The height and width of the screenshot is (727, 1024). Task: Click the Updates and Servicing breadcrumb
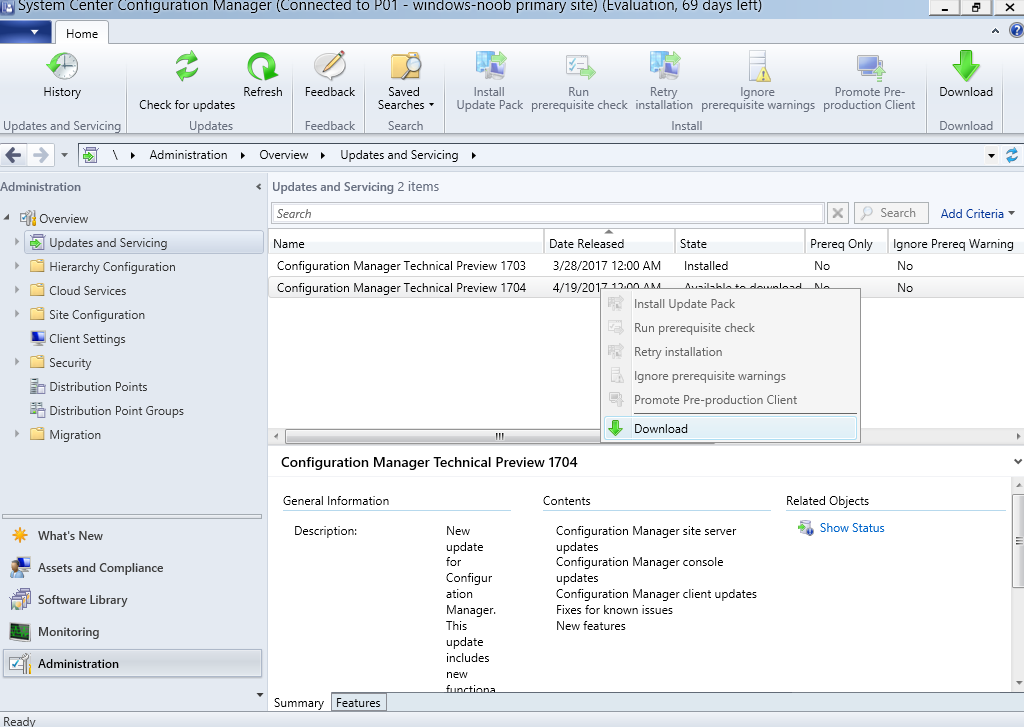(x=399, y=155)
